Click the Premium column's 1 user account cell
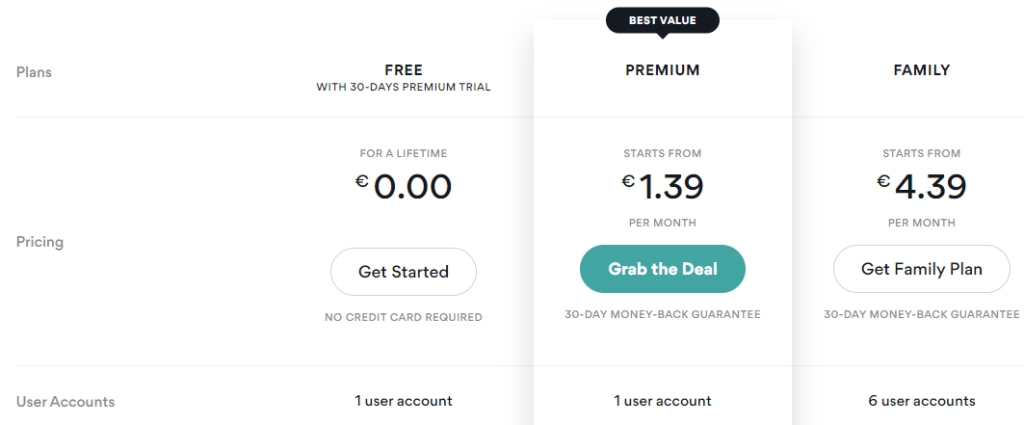This screenshot has height=425, width=1024. pyautogui.click(x=662, y=401)
